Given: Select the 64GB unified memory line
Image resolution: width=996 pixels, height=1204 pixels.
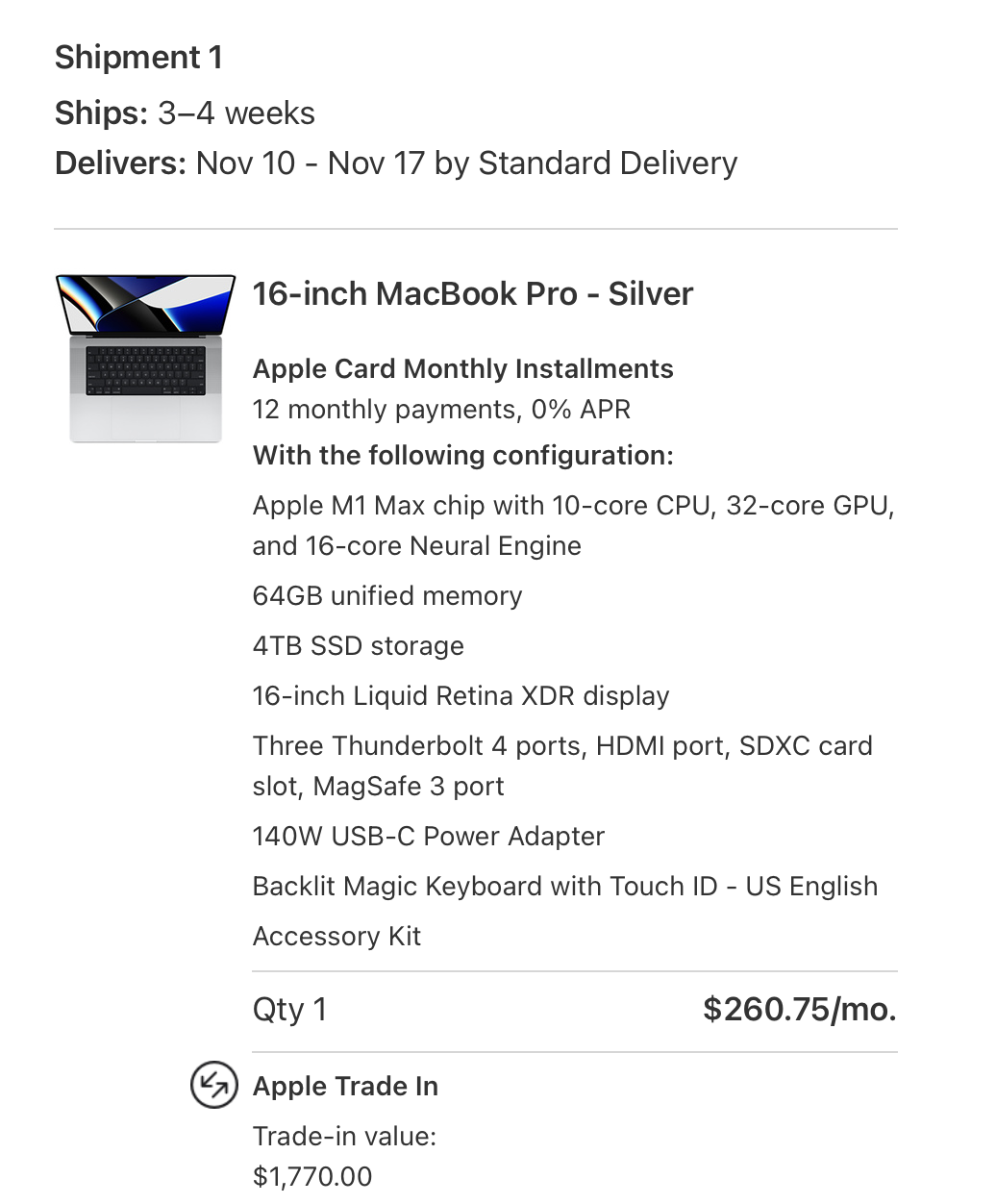Looking at the screenshot, I should (x=386, y=596).
